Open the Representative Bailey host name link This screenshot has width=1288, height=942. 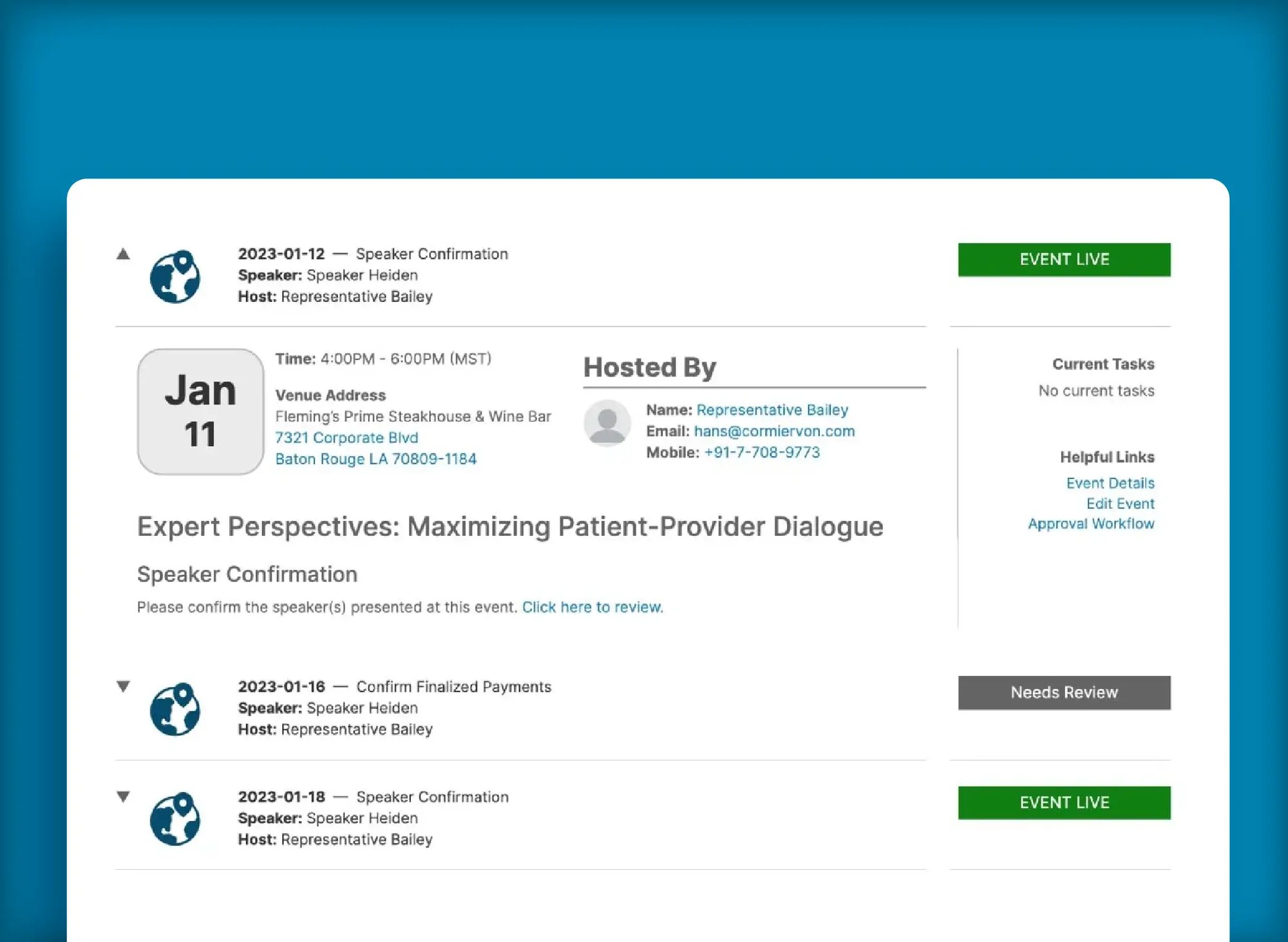click(772, 410)
